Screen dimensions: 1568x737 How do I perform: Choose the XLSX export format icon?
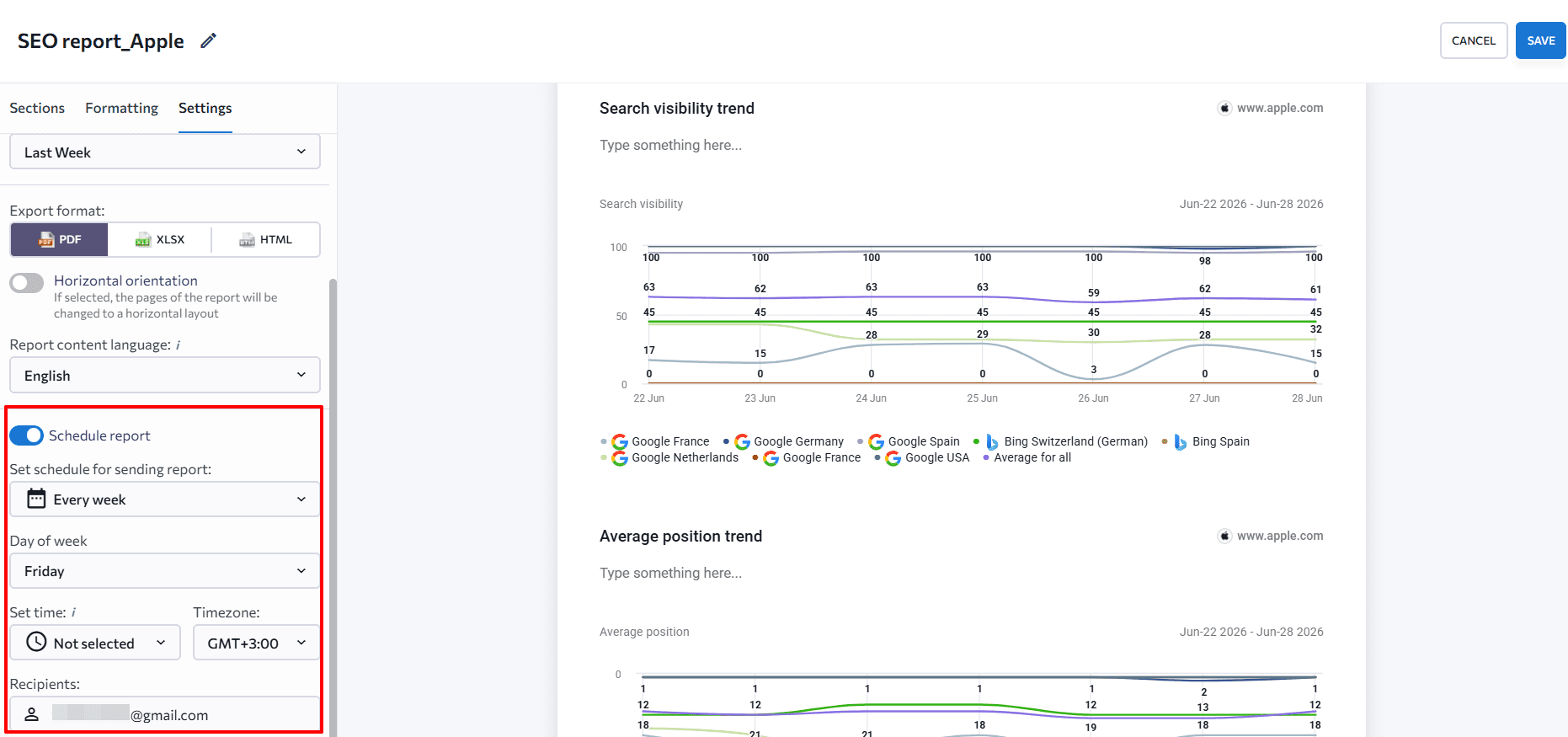point(143,240)
